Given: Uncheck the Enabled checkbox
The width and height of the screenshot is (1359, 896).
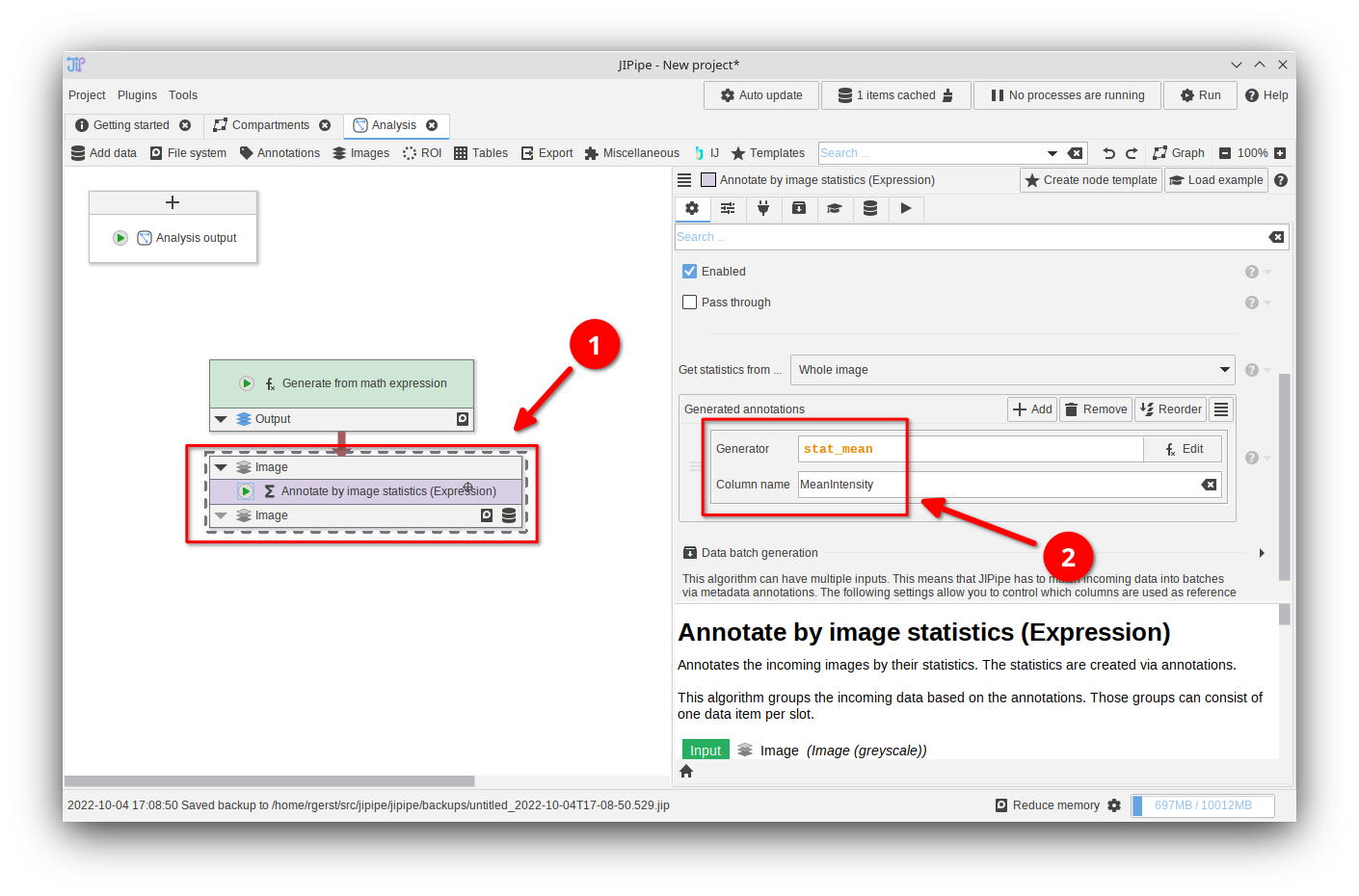Looking at the screenshot, I should (x=690, y=272).
